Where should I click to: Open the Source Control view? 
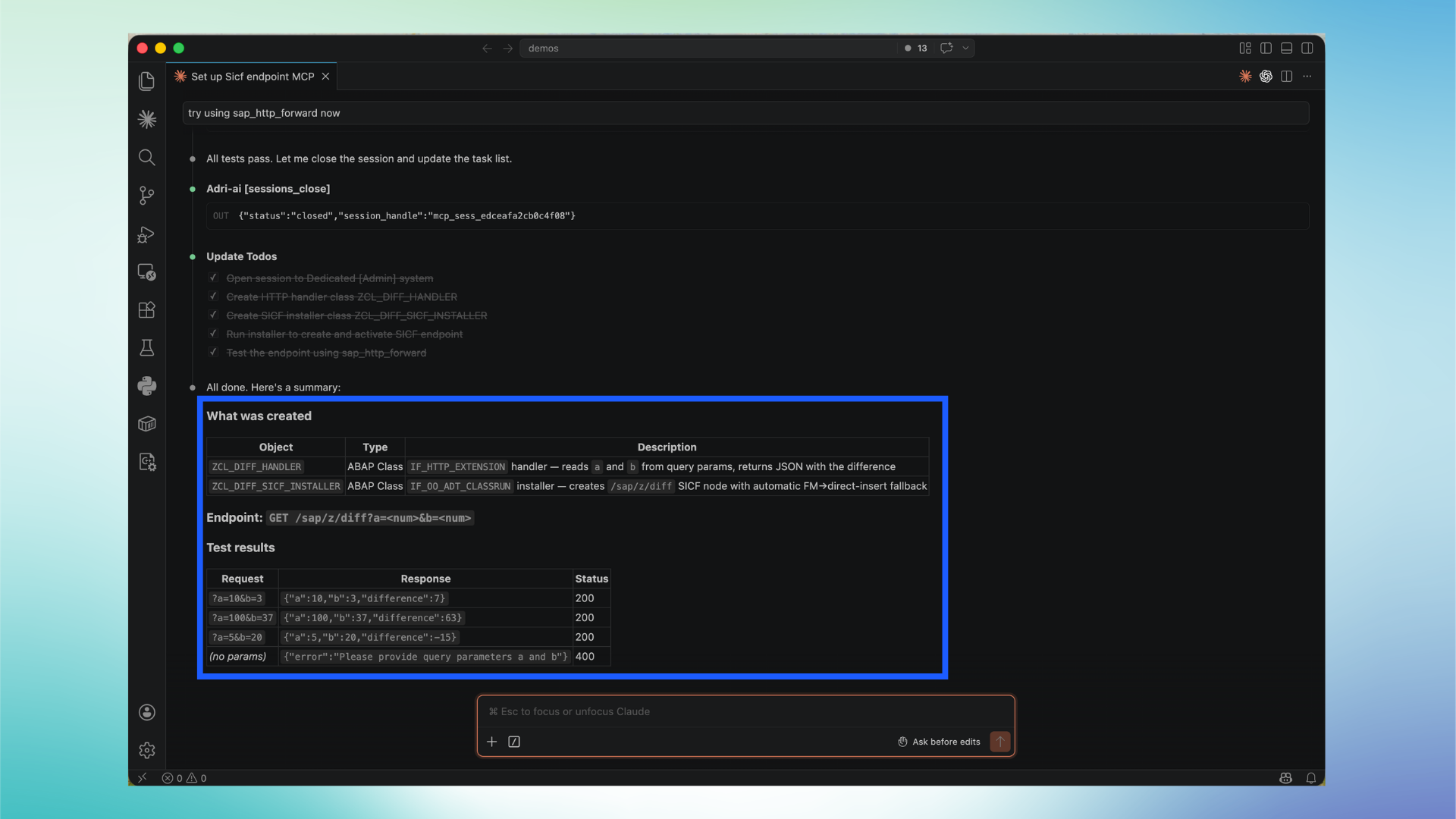coord(146,195)
